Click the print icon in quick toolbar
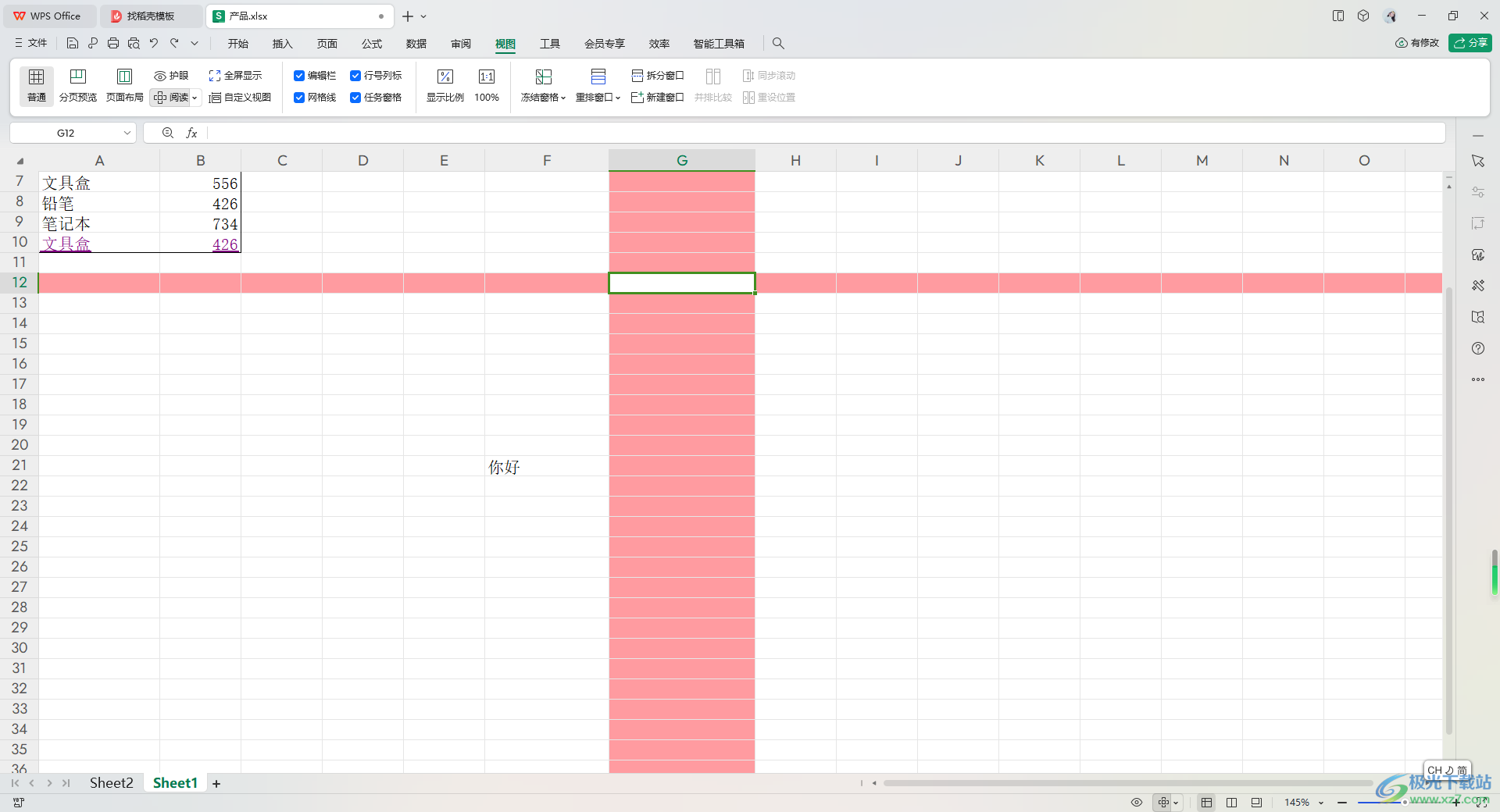Viewport: 1500px width, 812px height. click(113, 44)
